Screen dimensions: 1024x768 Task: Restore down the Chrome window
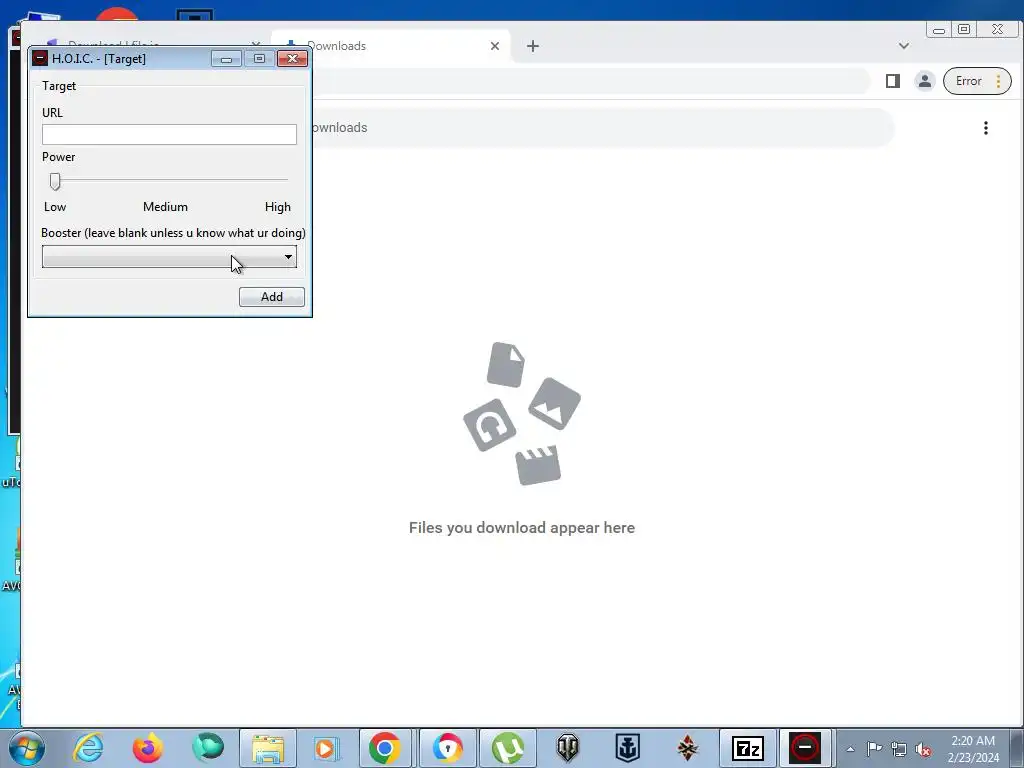coord(964,29)
